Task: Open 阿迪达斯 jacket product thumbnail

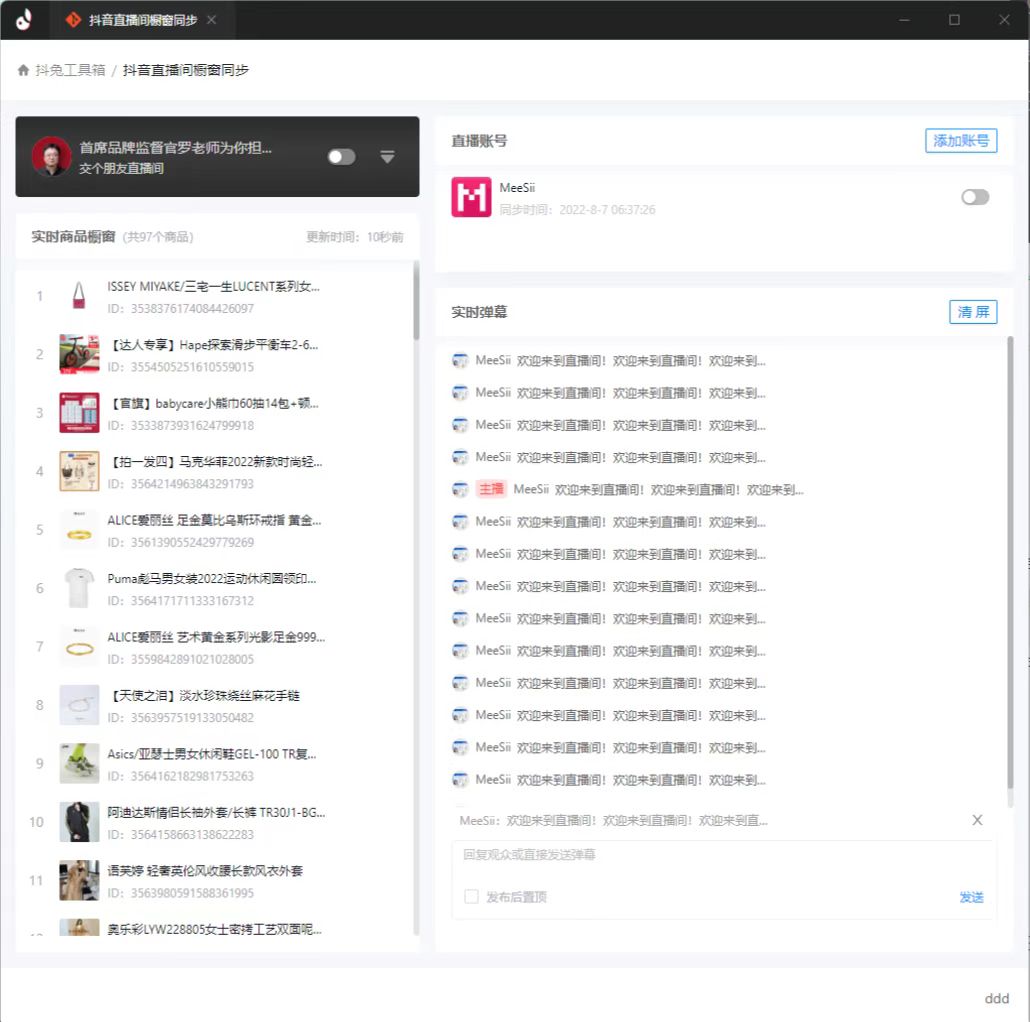Action: [79, 822]
